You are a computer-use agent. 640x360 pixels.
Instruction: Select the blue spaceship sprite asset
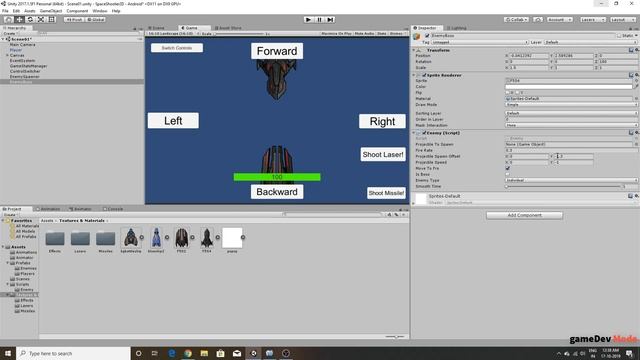[156, 238]
